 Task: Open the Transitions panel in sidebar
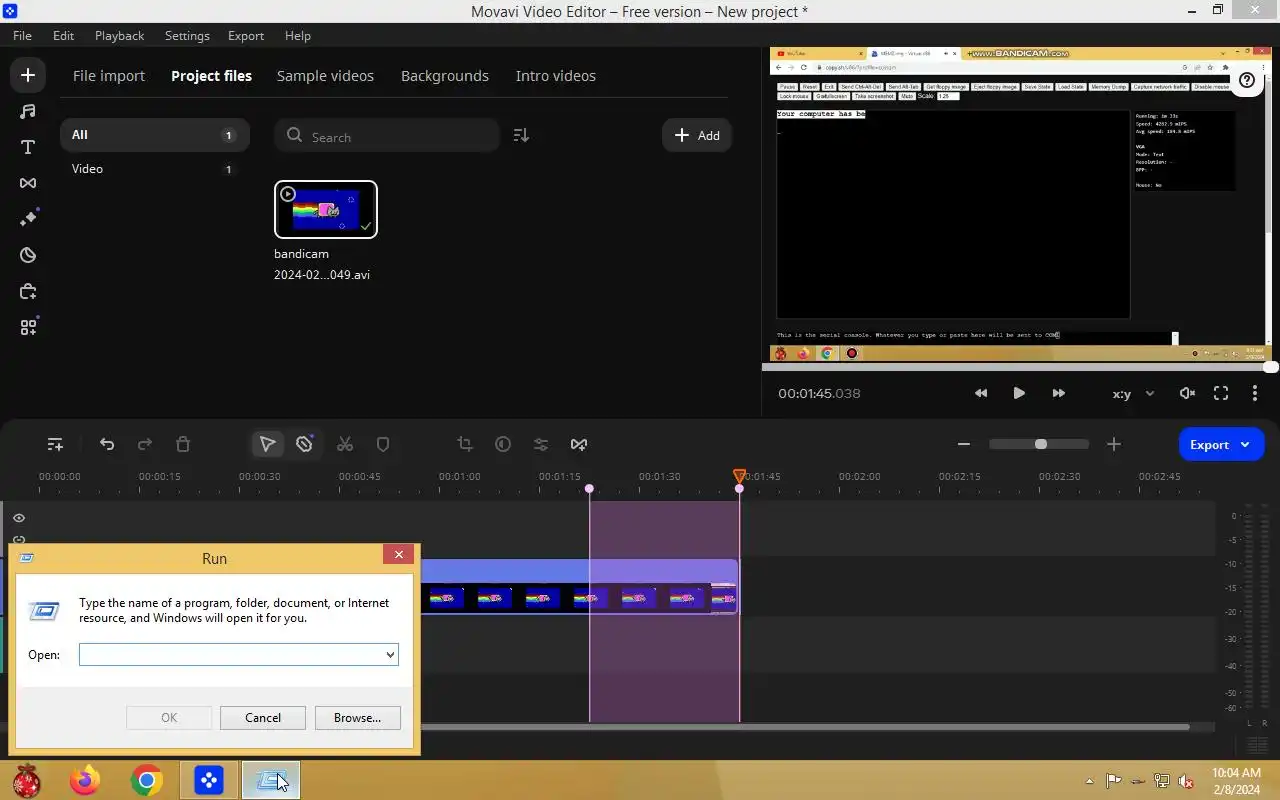(x=28, y=183)
